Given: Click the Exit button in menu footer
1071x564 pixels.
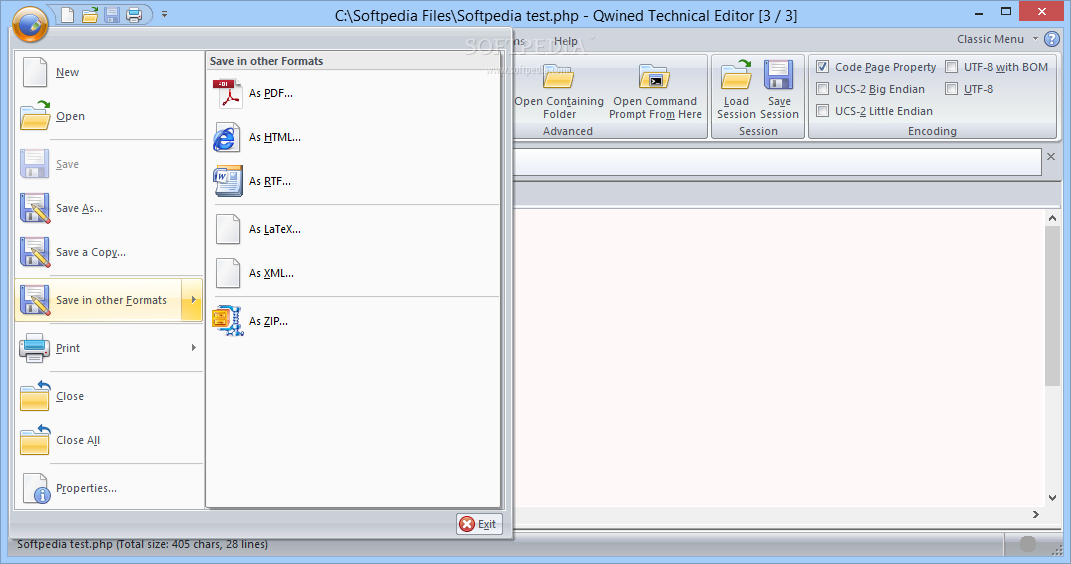Looking at the screenshot, I should [479, 524].
